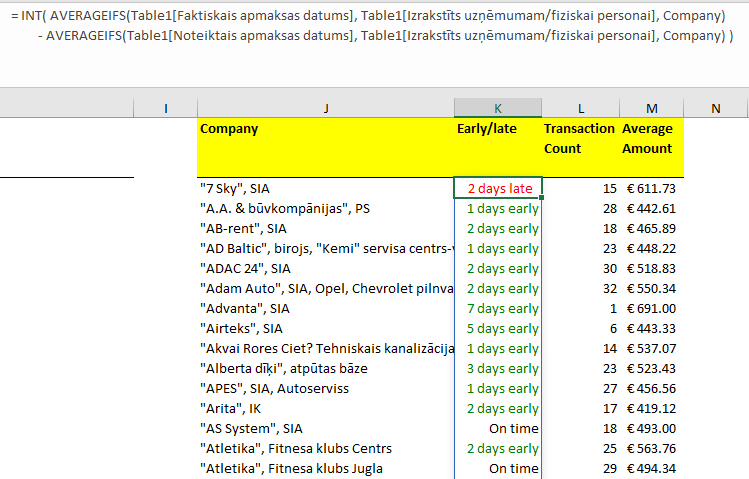Click the € 494.34 amount cell
The width and height of the screenshot is (749, 479).
[x=652, y=469]
